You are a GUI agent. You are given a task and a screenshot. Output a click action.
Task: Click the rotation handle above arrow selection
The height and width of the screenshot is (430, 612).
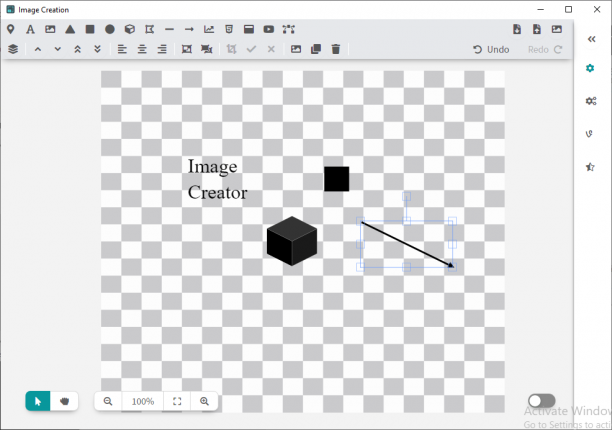coord(406,196)
